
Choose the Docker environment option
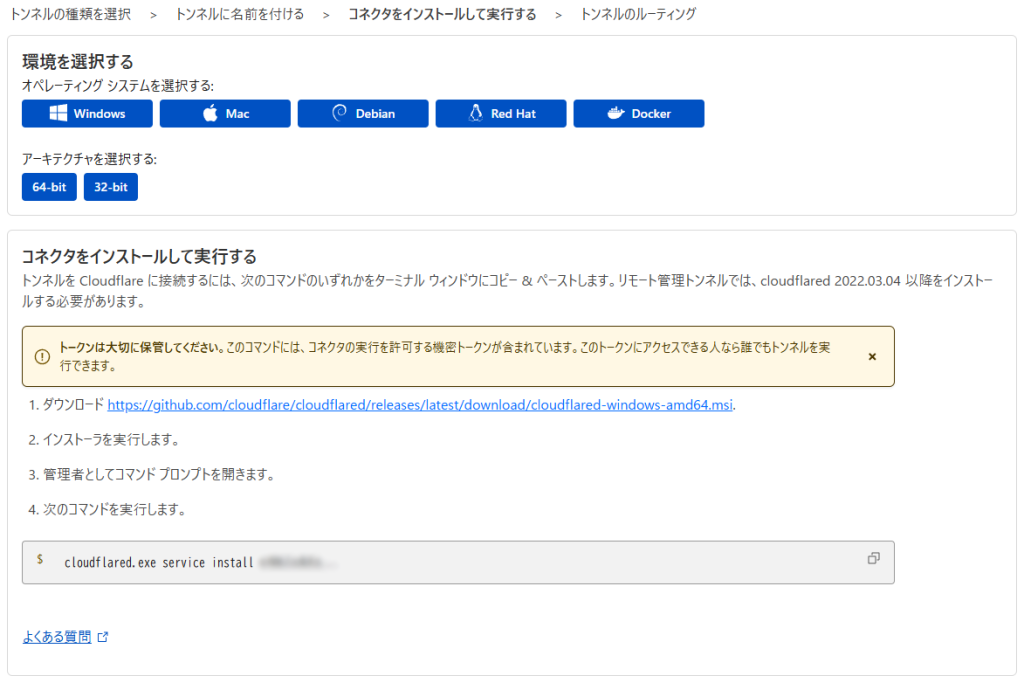point(639,114)
